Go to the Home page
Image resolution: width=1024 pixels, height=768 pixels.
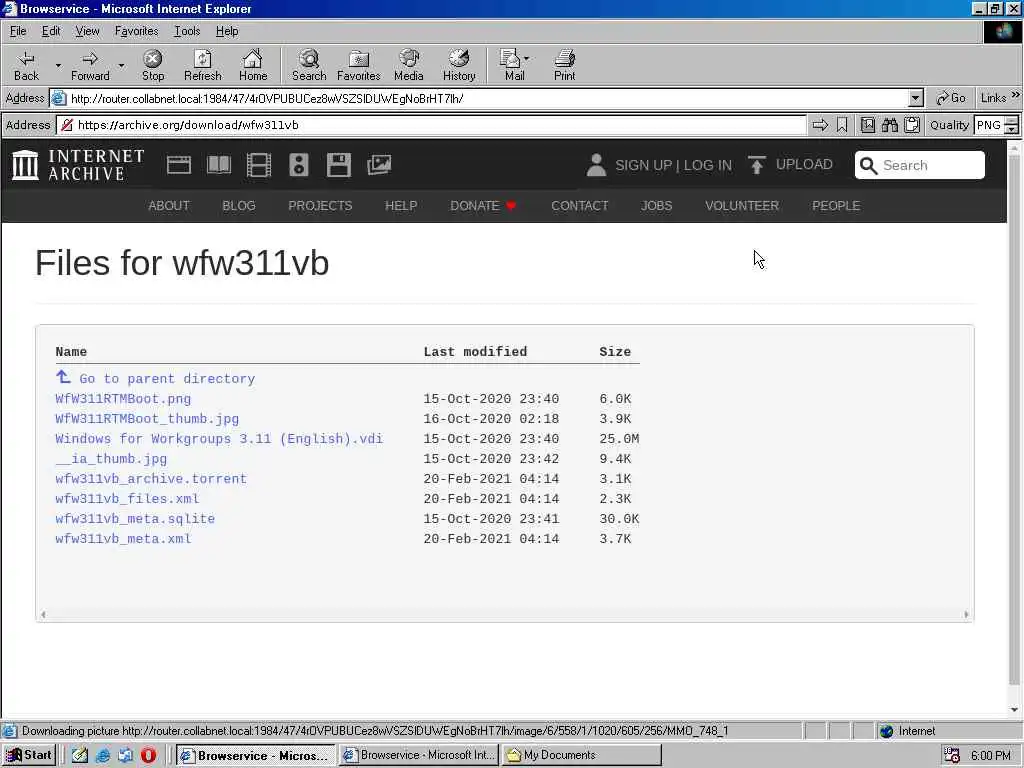(x=253, y=65)
